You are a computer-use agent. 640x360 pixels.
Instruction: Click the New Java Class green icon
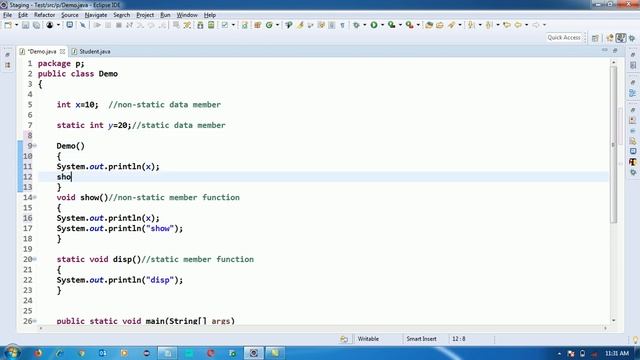(x=269, y=25)
